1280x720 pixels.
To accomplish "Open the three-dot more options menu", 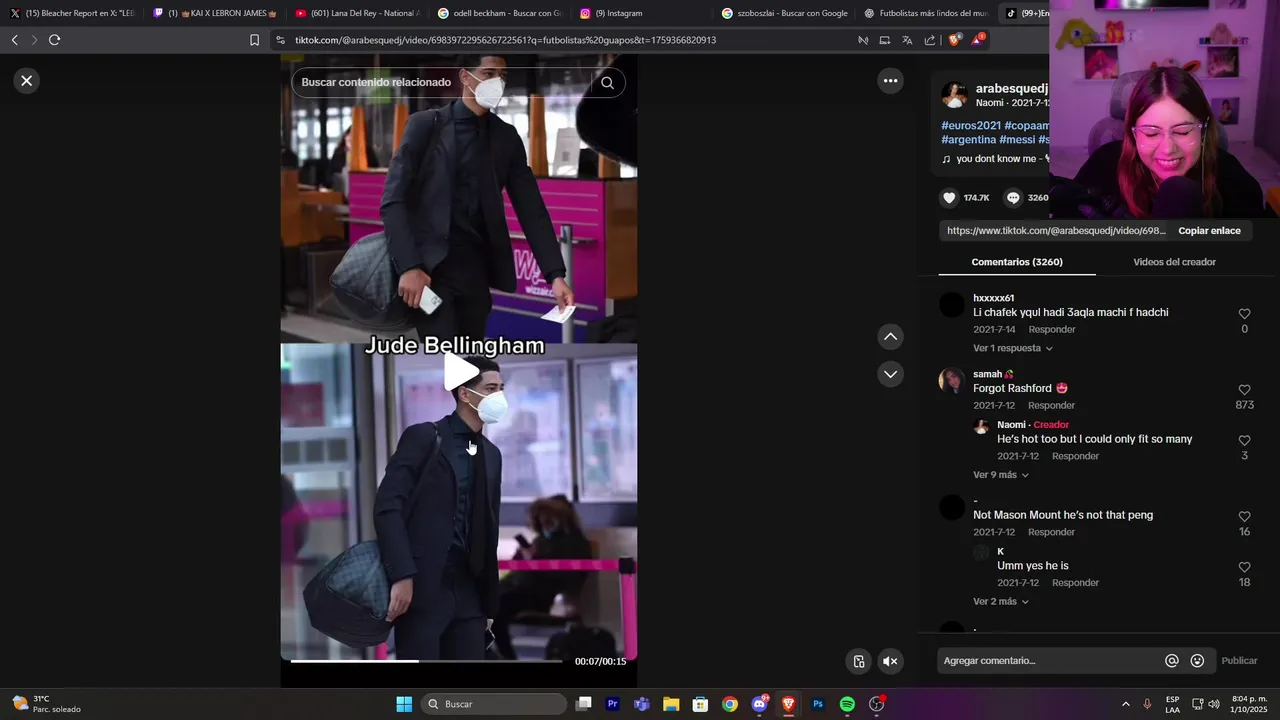I will 890,81.
